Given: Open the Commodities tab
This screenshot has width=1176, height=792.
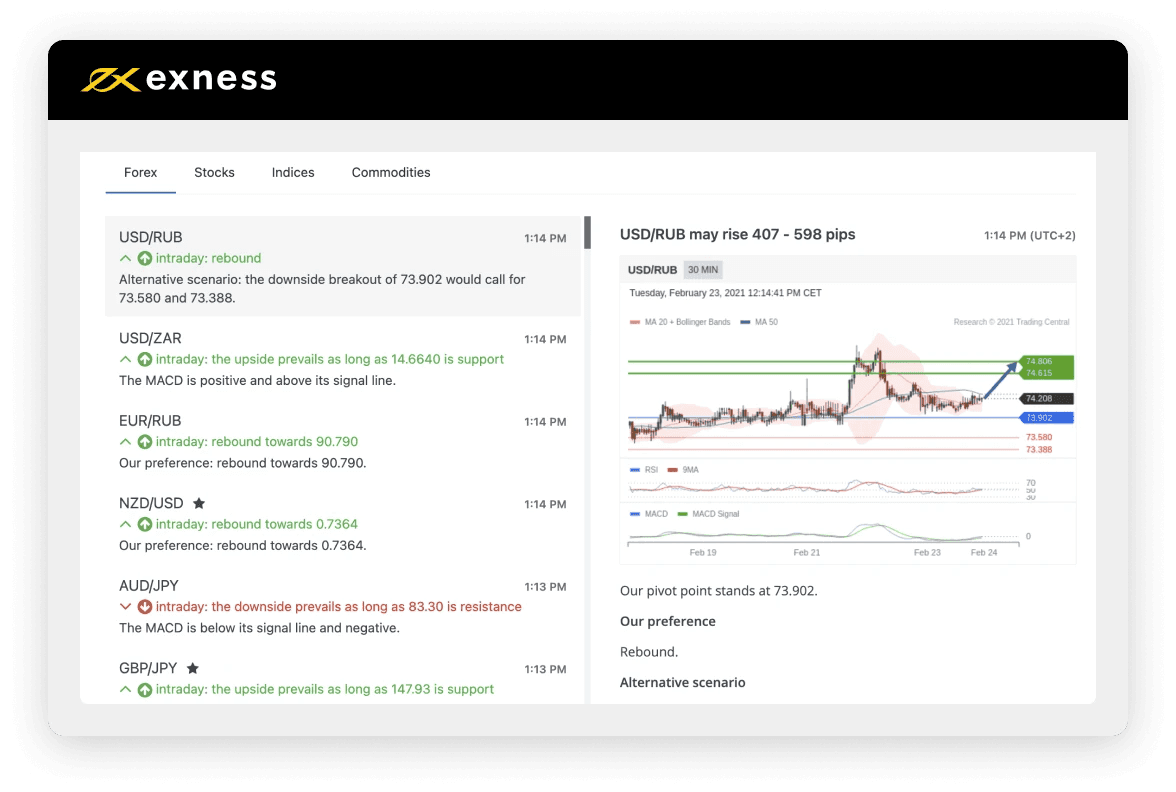Looking at the screenshot, I should 391,172.
